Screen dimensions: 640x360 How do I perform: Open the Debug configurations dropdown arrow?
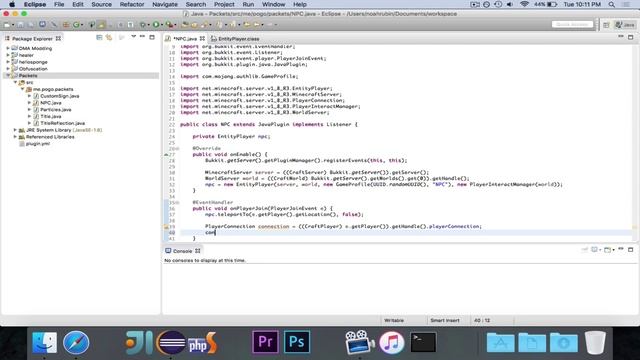pos(149,25)
